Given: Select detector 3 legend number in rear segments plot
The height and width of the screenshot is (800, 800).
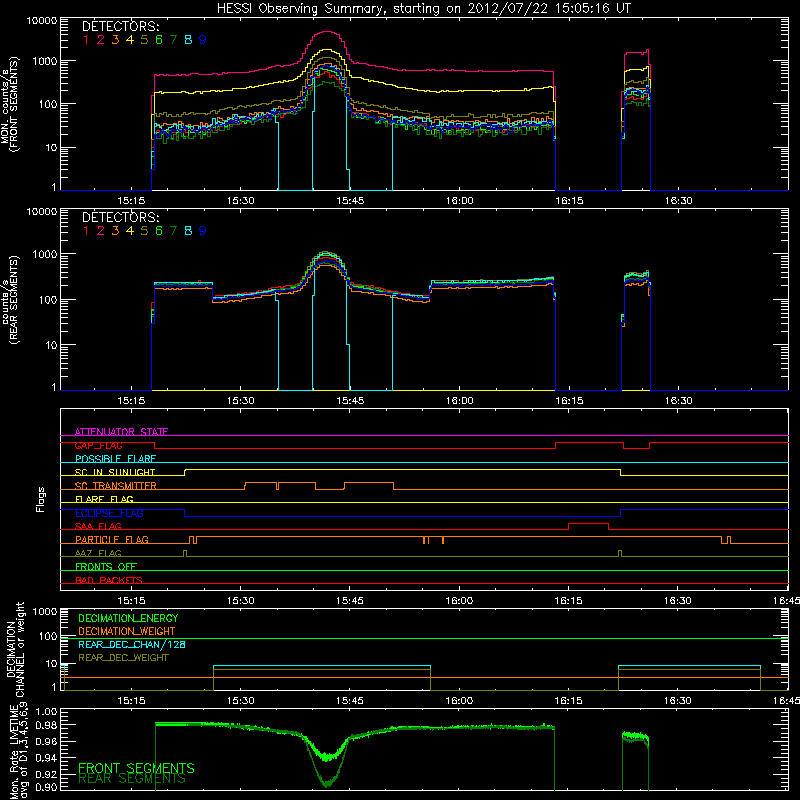Looking at the screenshot, I should pyautogui.click(x=115, y=231).
